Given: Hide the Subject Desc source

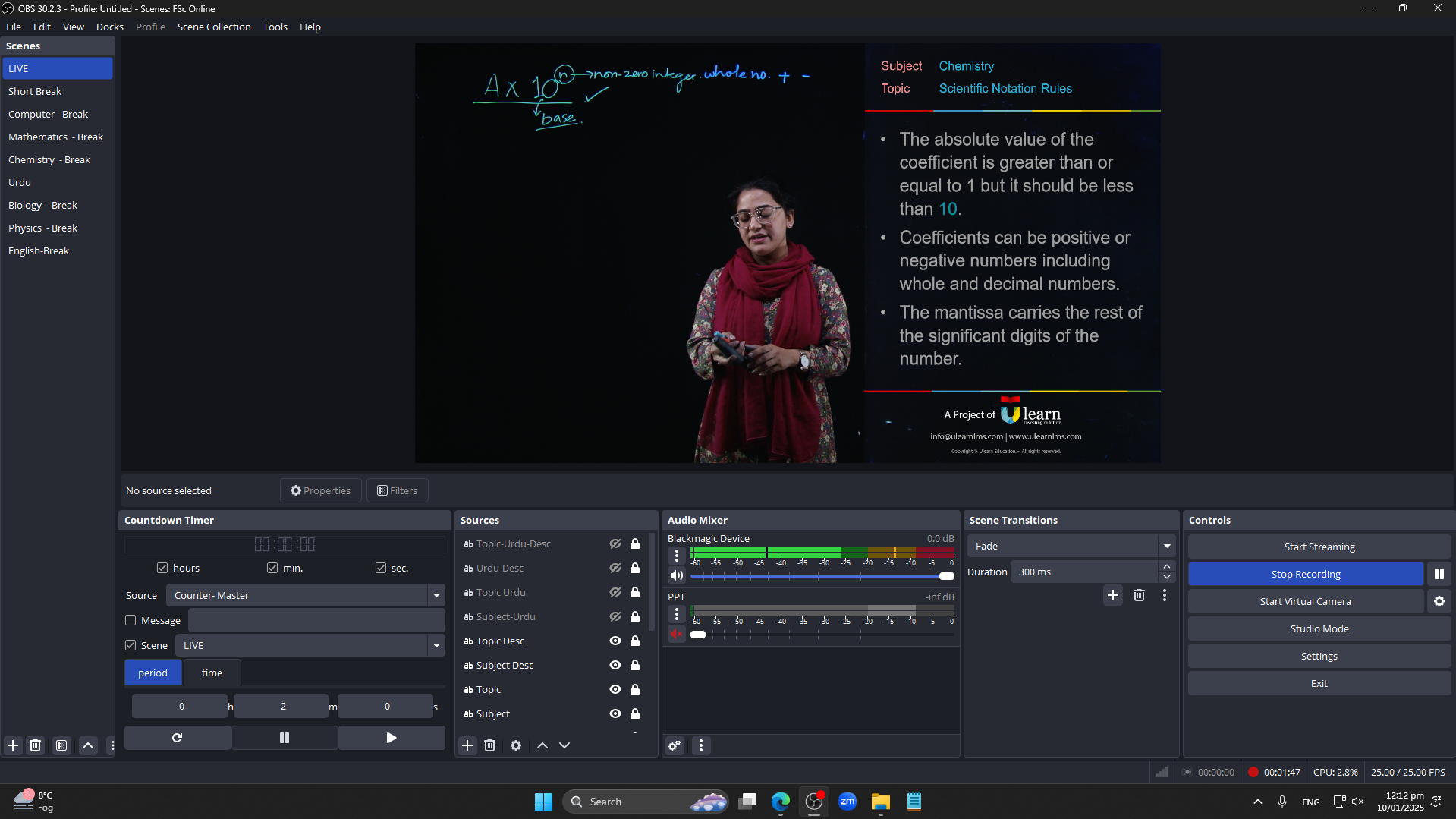Looking at the screenshot, I should 615,666.
